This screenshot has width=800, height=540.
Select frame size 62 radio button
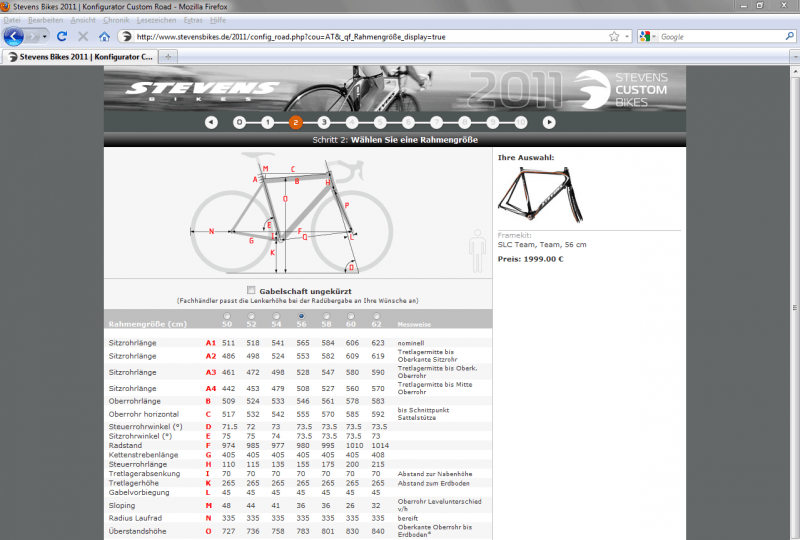pyautogui.click(x=376, y=316)
